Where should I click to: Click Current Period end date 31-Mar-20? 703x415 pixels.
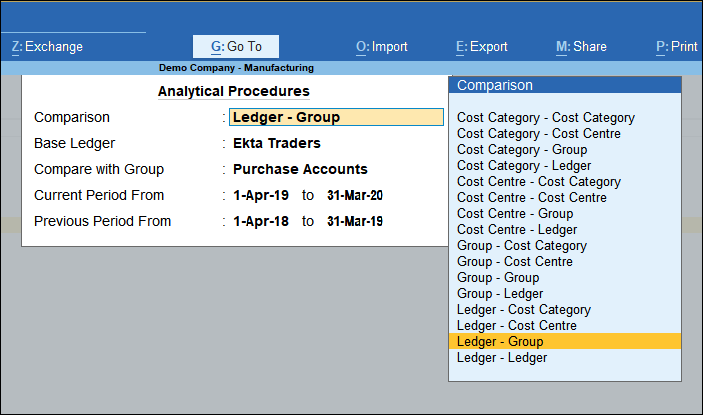pyautogui.click(x=354, y=195)
